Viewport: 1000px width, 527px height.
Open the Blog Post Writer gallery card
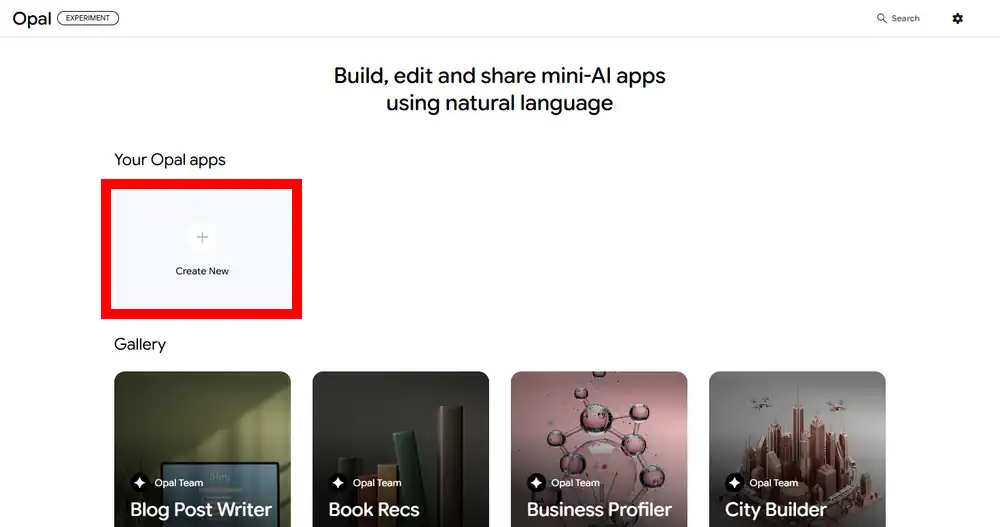tap(202, 449)
